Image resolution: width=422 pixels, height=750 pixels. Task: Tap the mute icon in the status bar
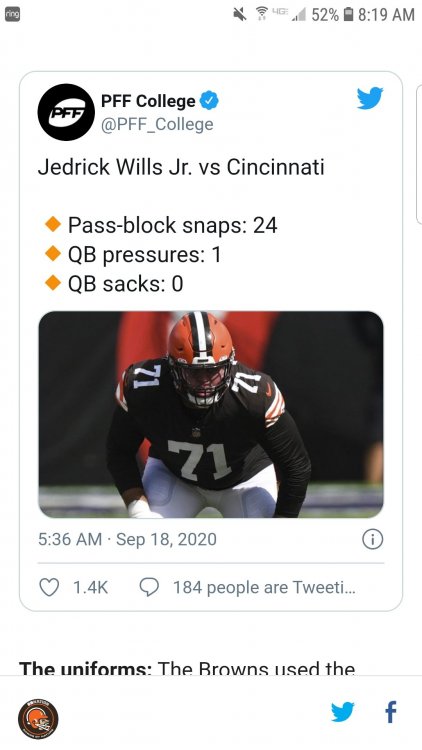tap(240, 14)
